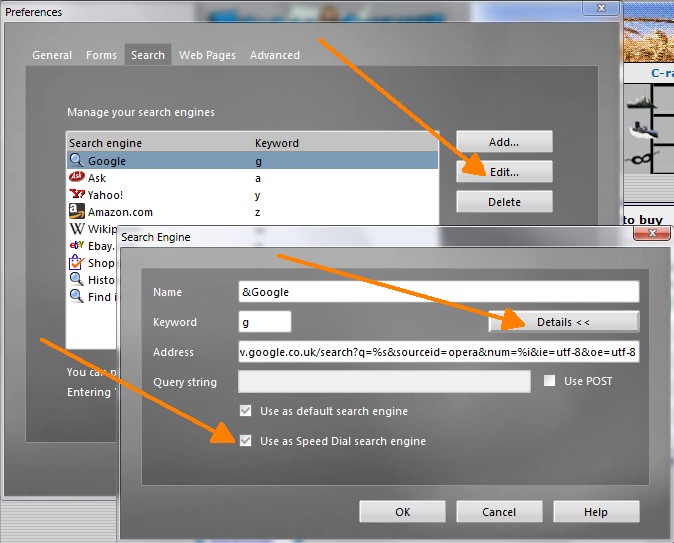Toggle Use as Speed Dial search engine checkbox
674x543 pixels.
pos(245,441)
